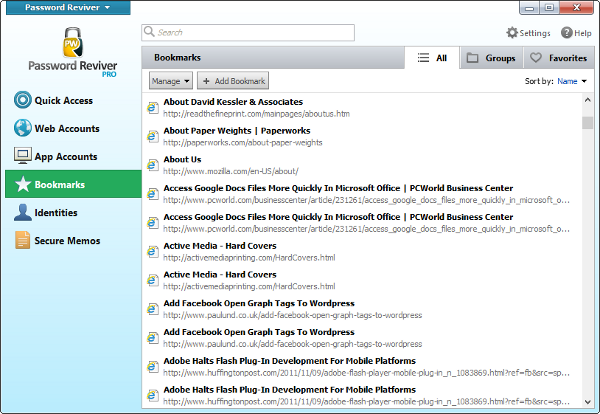Select the About Paper Weights | Paperworks title
600x414 pixels.
[237, 130]
